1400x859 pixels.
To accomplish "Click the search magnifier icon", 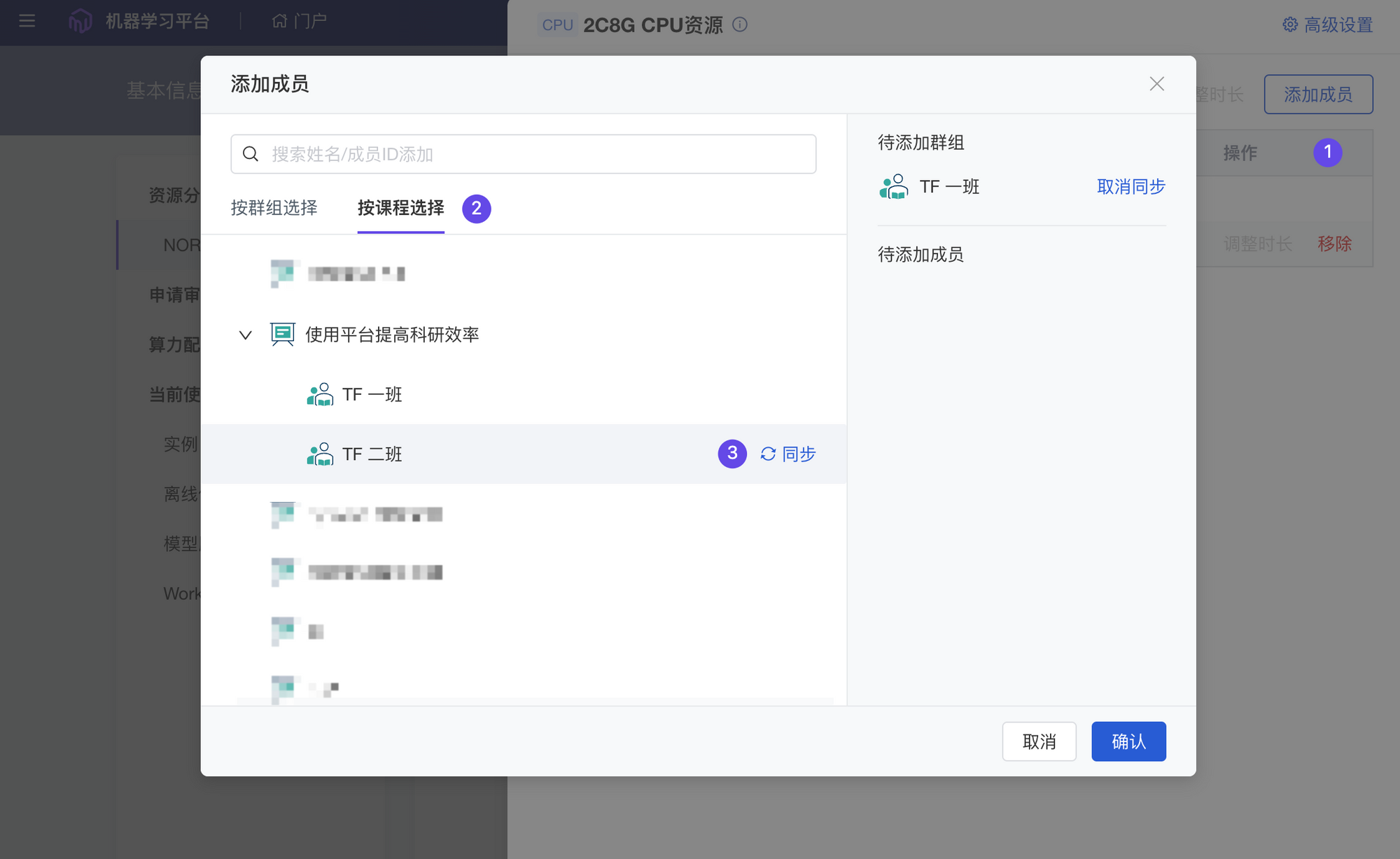I will (x=251, y=154).
